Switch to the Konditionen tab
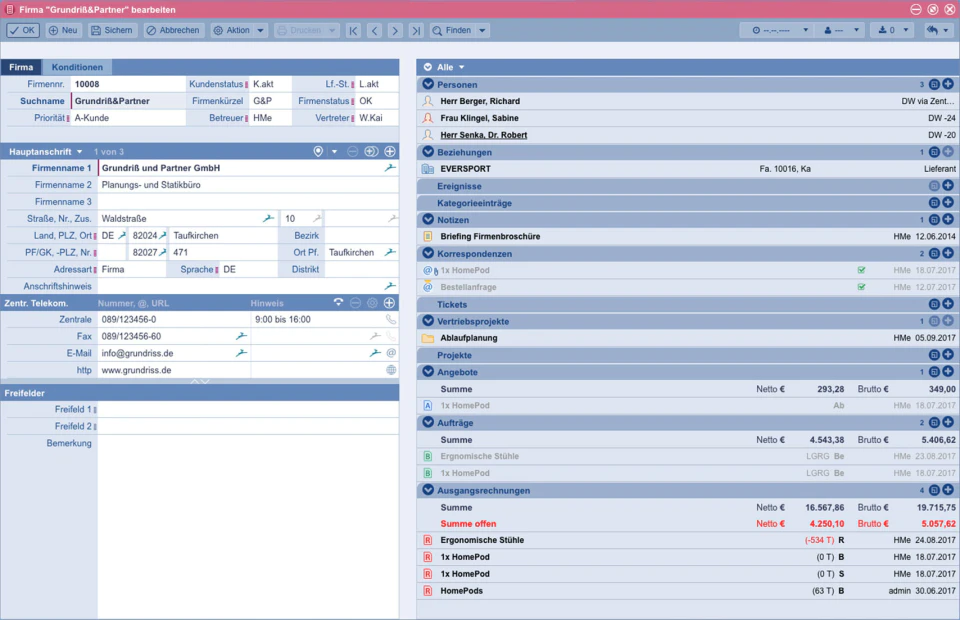 pos(77,67)
